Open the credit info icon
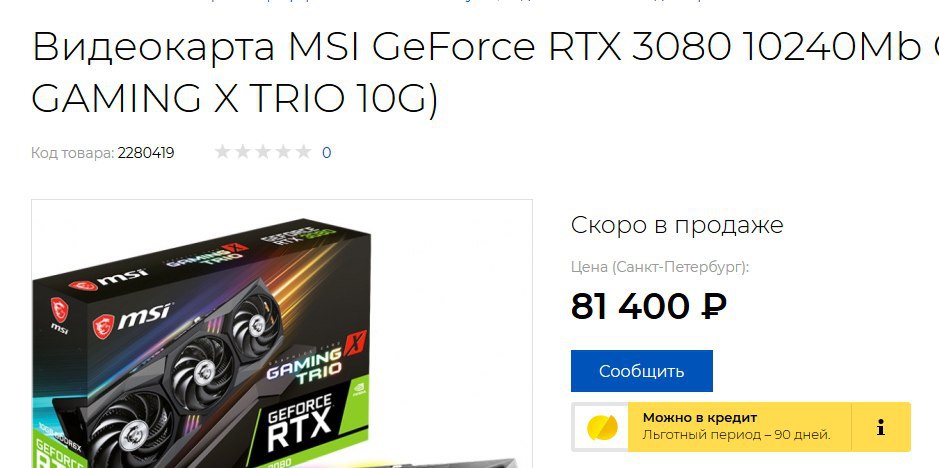939x468 pixels. tap(880, 427)
